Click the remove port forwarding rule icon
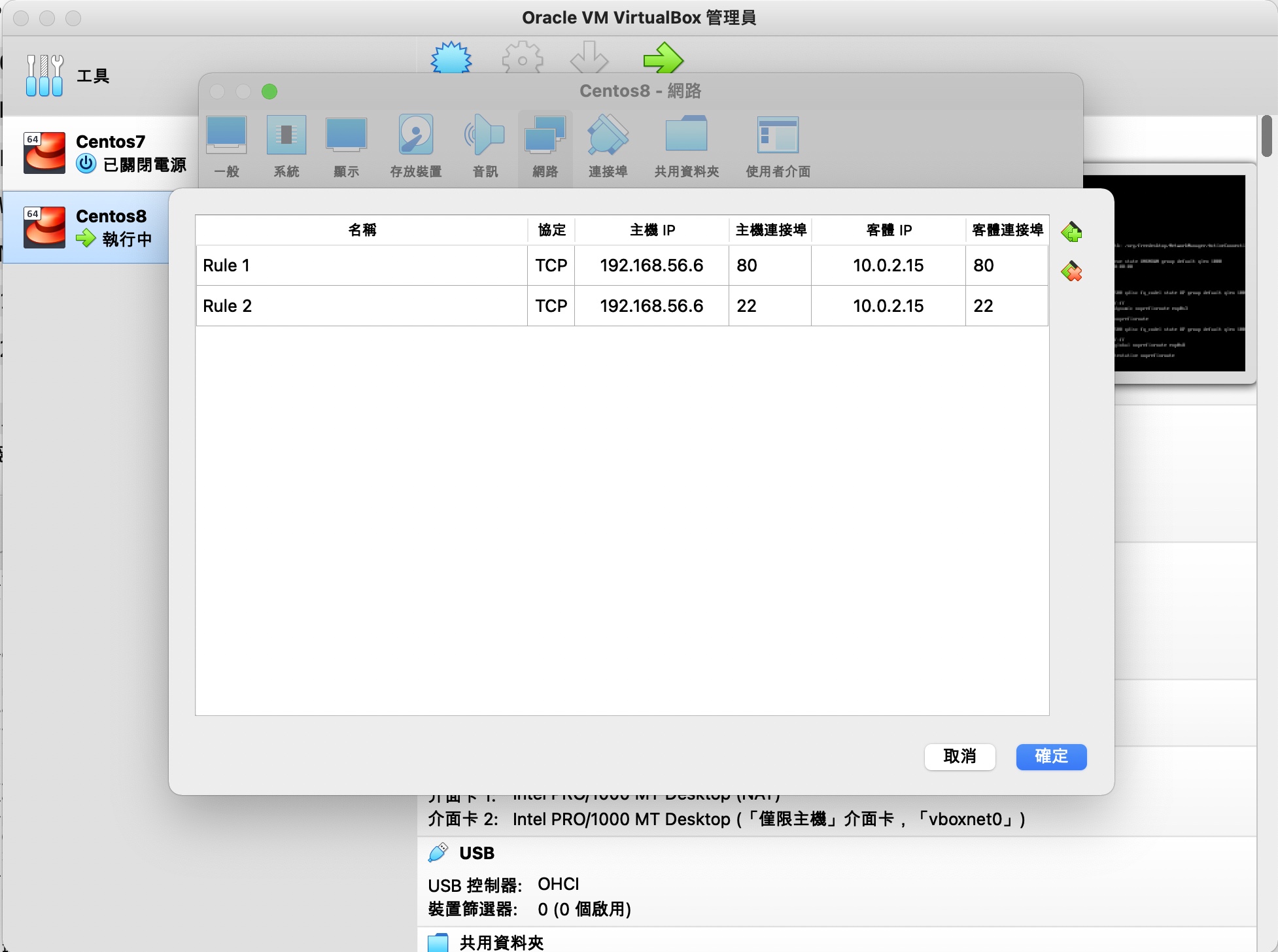Viewport: 1278px width, 952px height. pos(1071,271)
